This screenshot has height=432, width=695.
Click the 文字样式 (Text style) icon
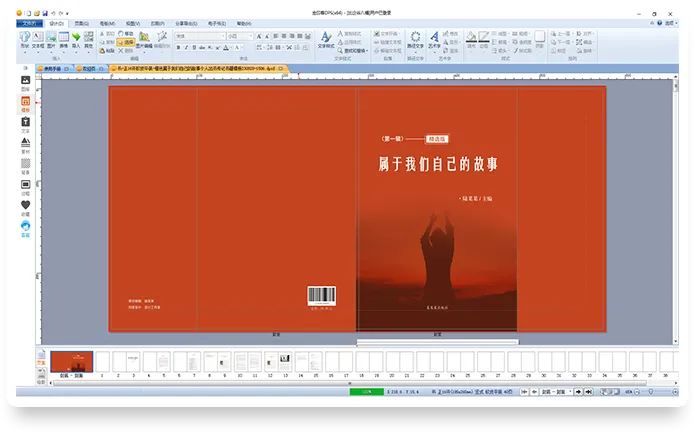tap(326, 39)
